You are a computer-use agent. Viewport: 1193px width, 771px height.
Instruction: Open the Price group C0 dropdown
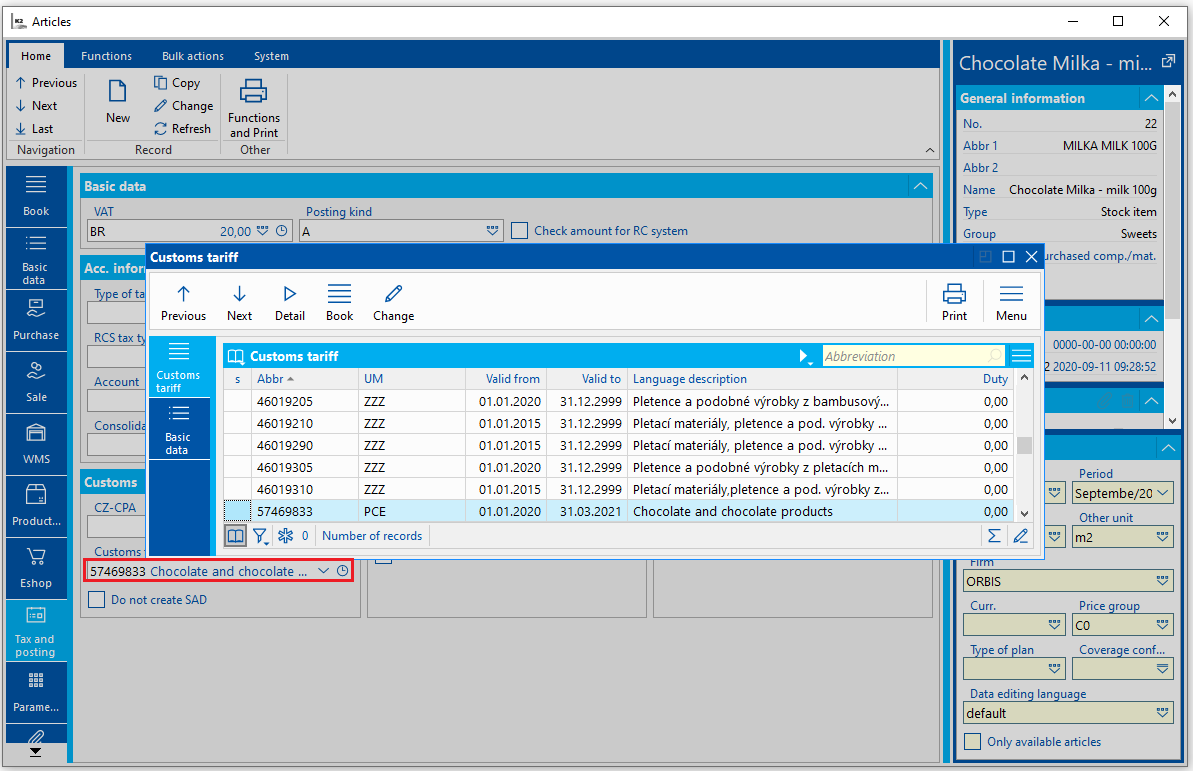point(1163,626)
